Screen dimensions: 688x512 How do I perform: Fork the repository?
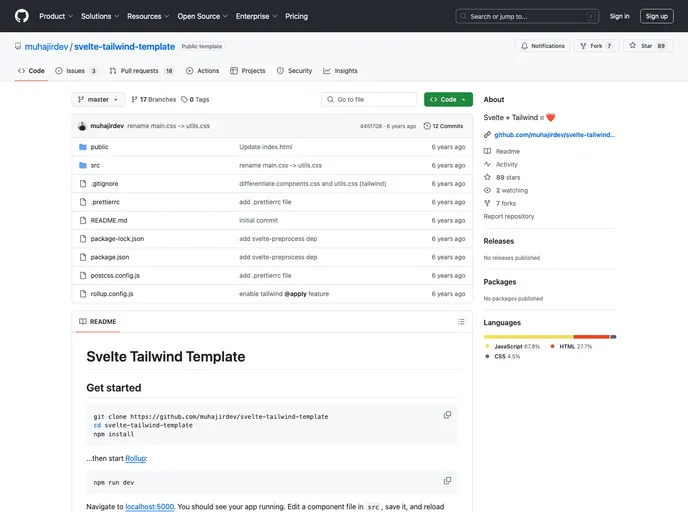[x=596, y=46]
